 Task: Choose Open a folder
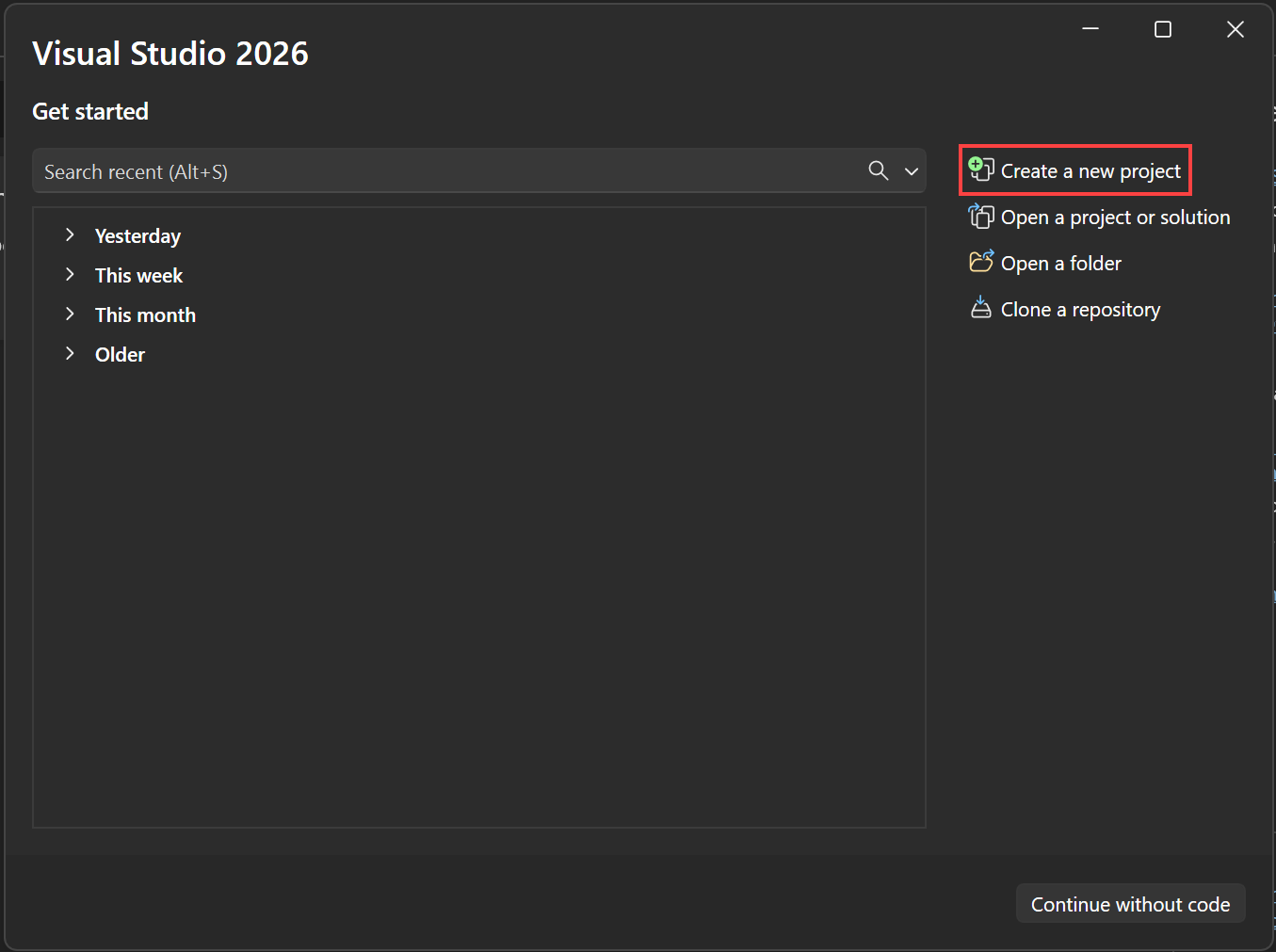tap(1060, 263)
